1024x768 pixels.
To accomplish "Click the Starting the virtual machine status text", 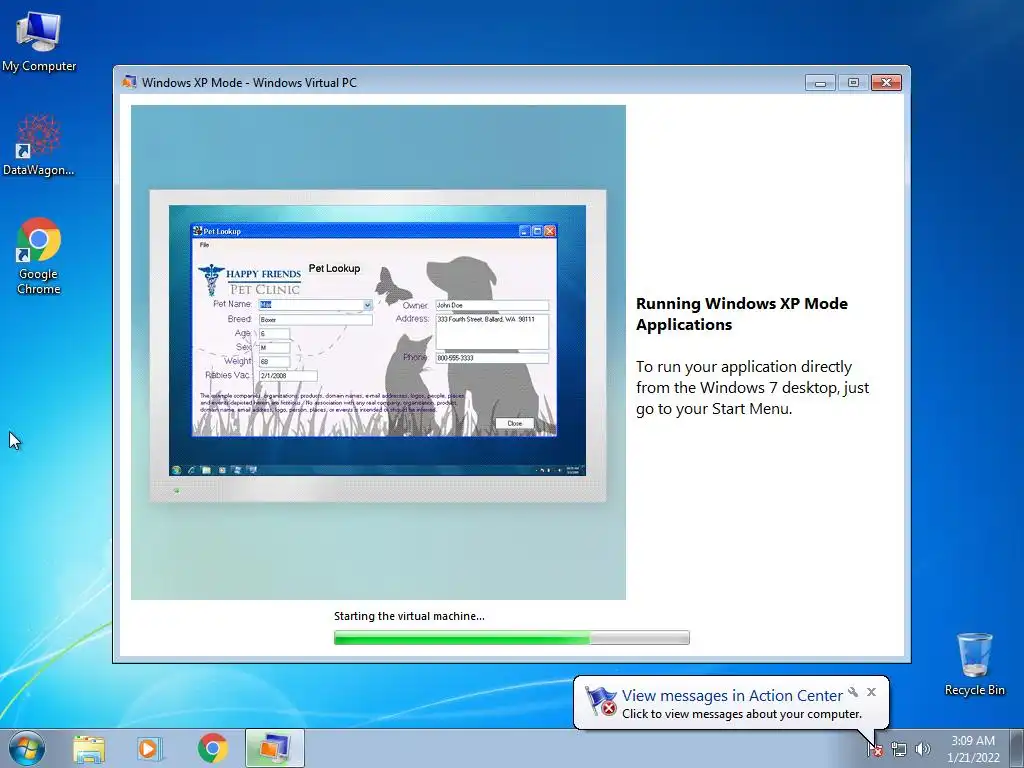I will pos(409,616).
